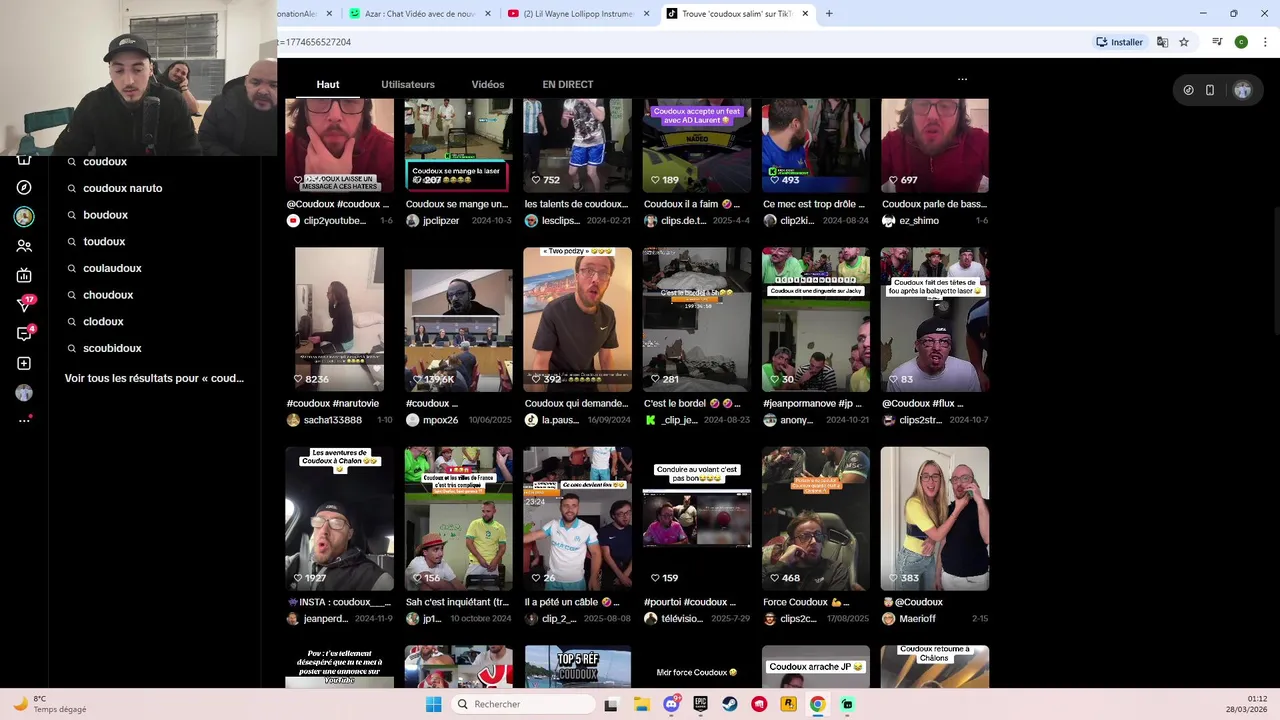
Task: Select the coulaudoux search suggestion
Action: tap(113, 268)
